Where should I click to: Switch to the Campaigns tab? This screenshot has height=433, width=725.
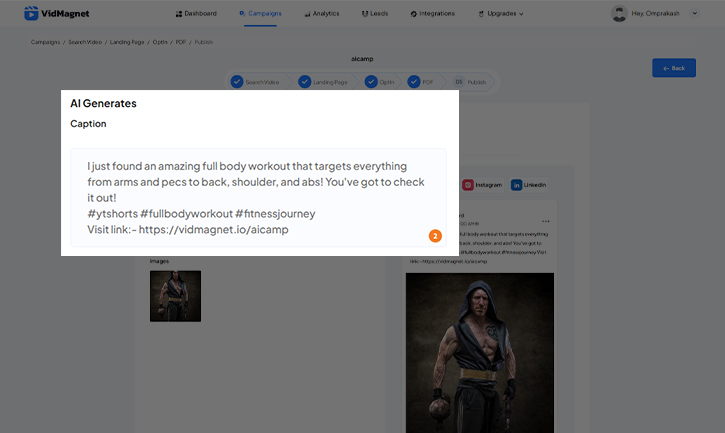(259, 14)
